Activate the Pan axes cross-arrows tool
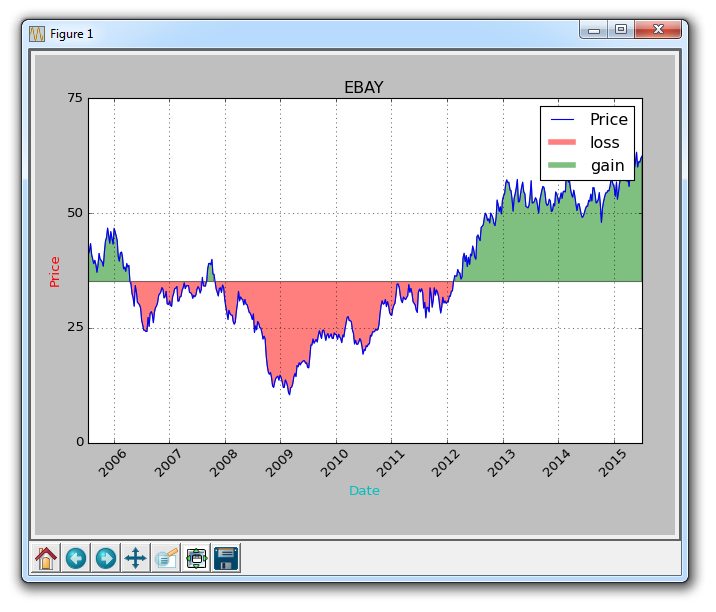Screen dimensions: 716x612 135,558
